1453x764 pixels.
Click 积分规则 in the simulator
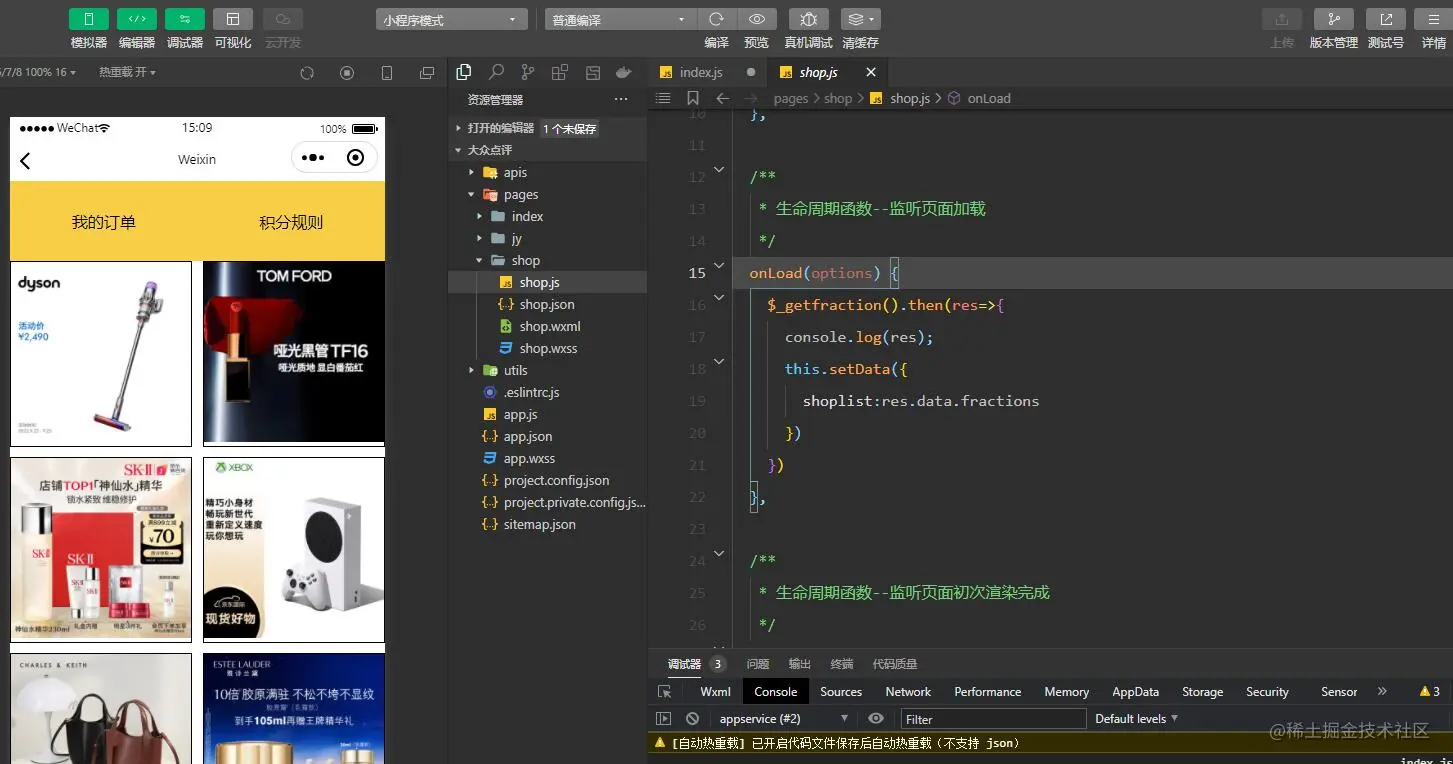point(291,222)
